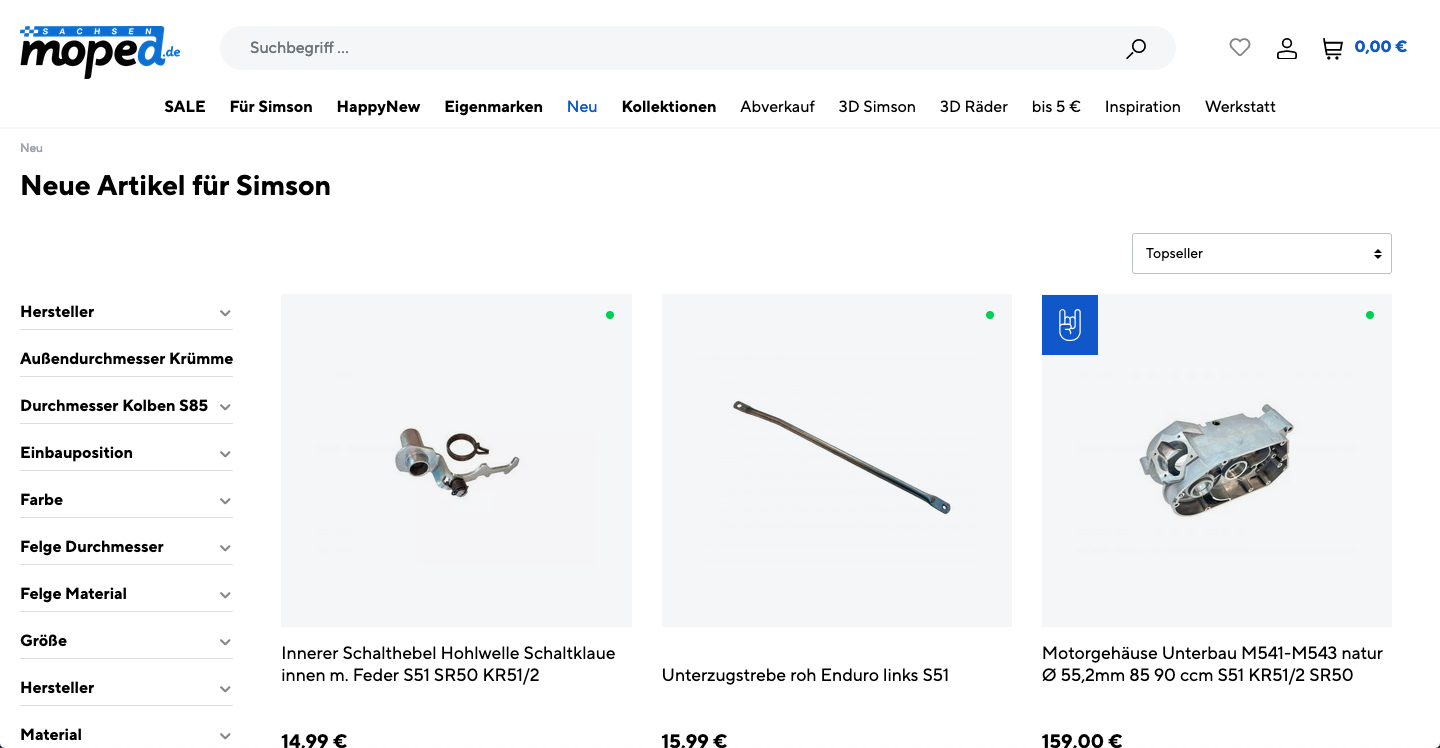Viewport: 1440px width, 748px height.
Task: Open Innerer Schalthebel Hohlwelle product link
Action: (449, 664)
